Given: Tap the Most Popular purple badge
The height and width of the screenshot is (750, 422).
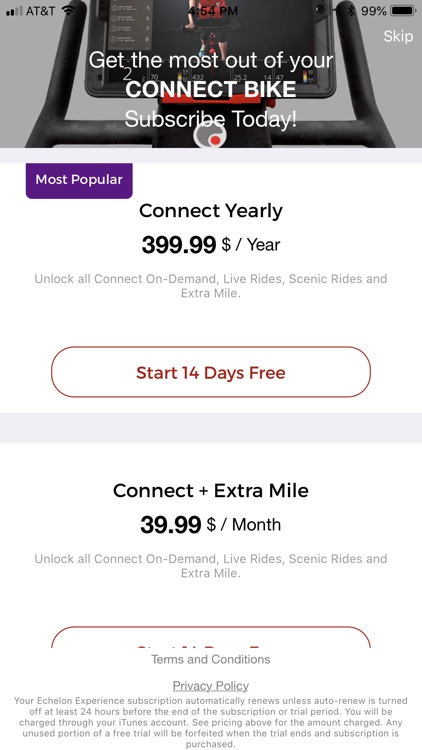Looking at the screenshot, I should click(79, 180).
